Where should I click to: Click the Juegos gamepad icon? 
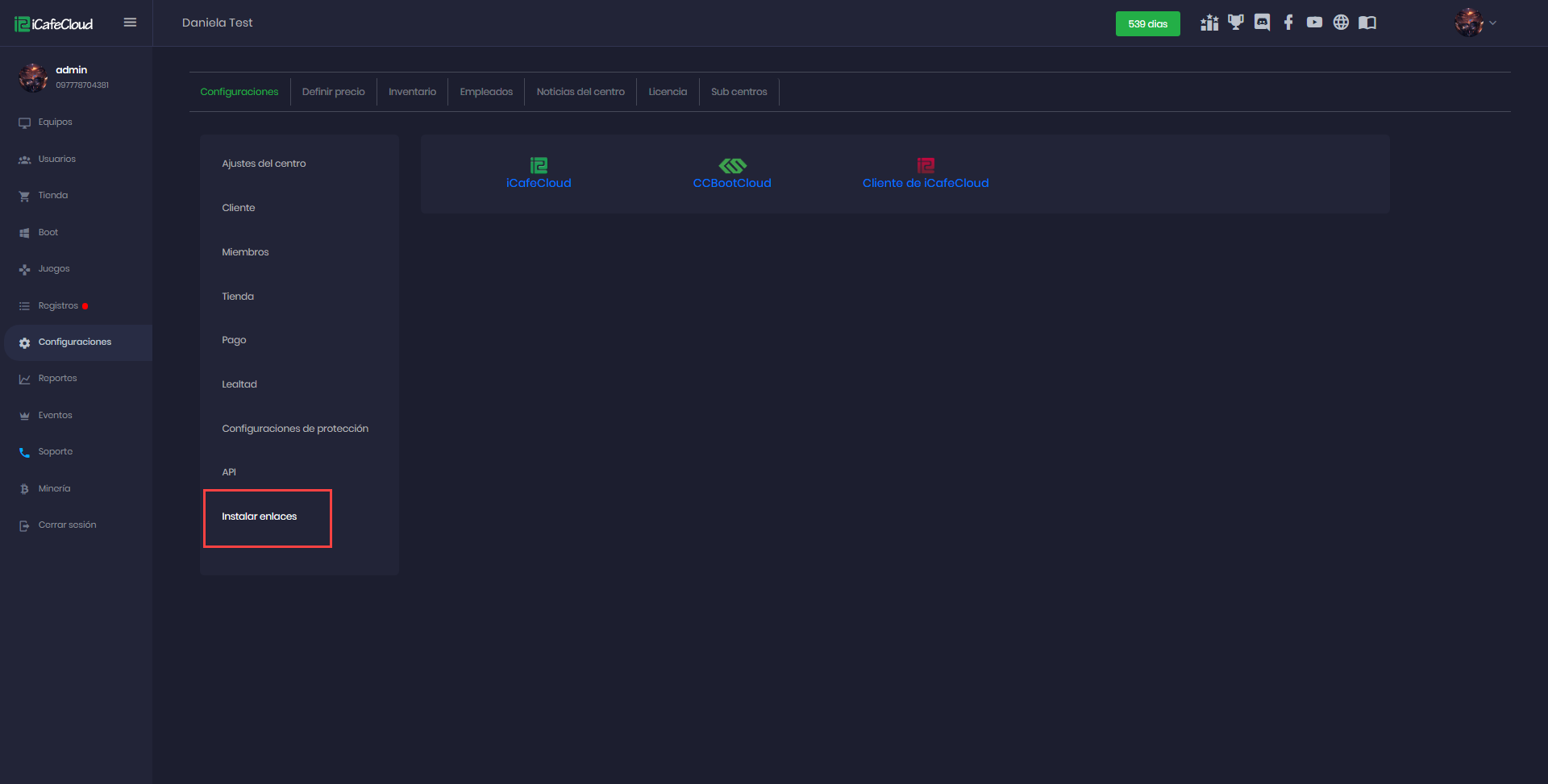[24, 270]
